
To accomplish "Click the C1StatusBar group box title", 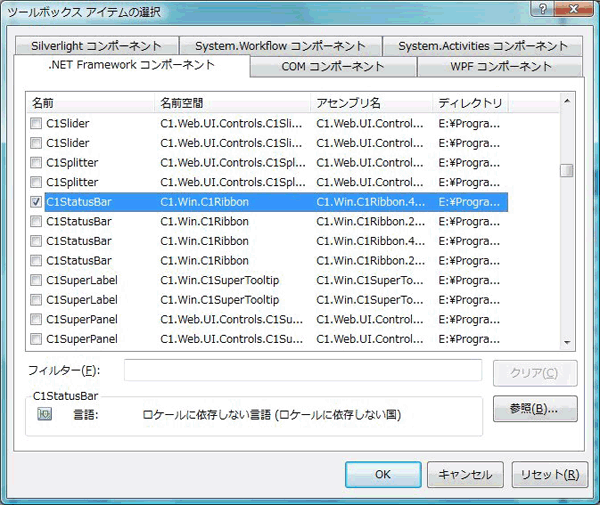I will point(65,396).
